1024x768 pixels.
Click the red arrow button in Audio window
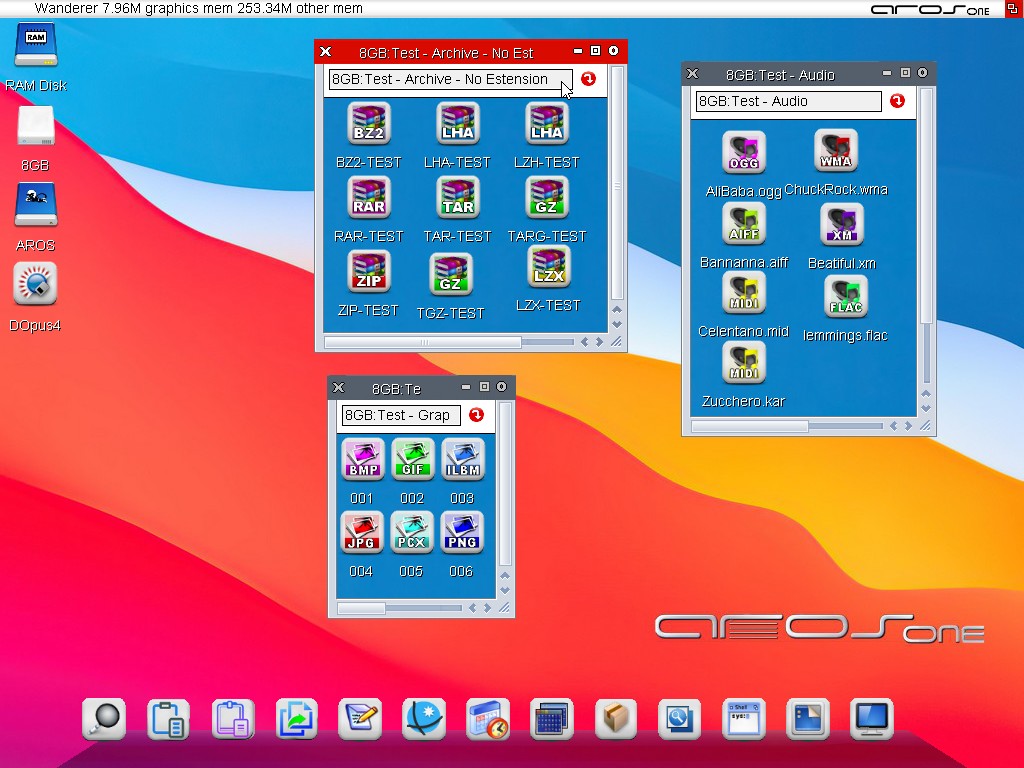click(x=897, y=101)
